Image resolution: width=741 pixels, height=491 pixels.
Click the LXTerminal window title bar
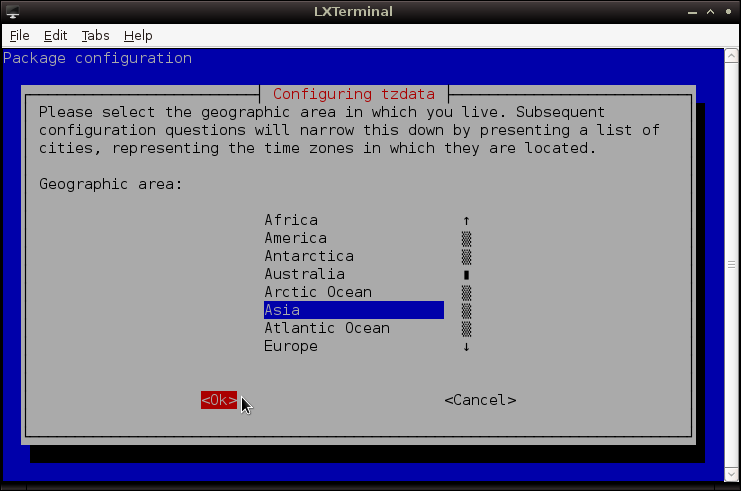370,11
